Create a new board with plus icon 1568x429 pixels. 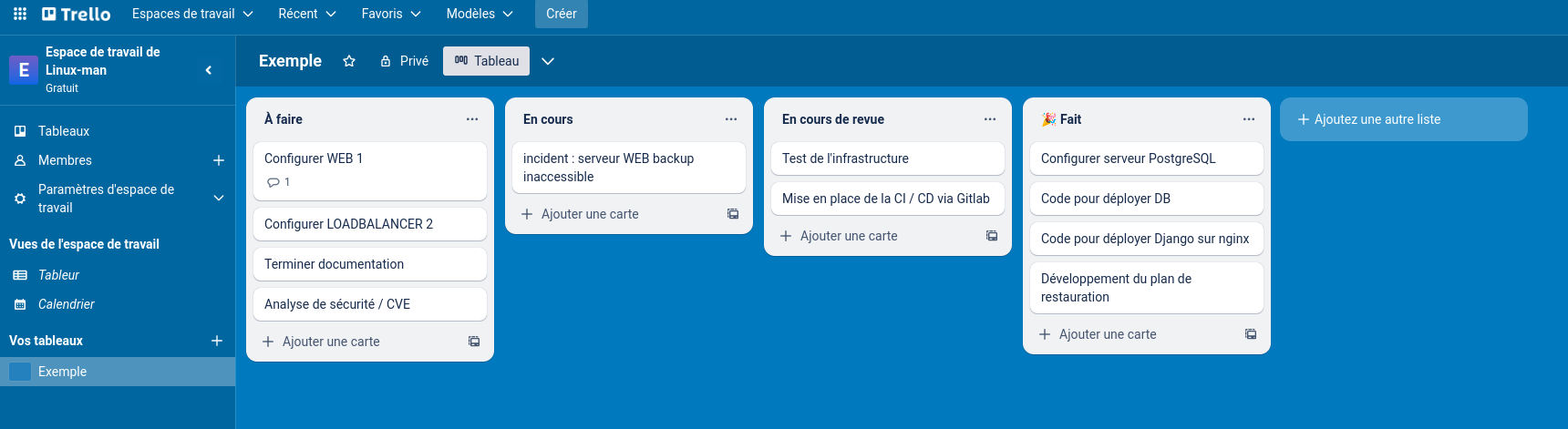pos(217,341)
